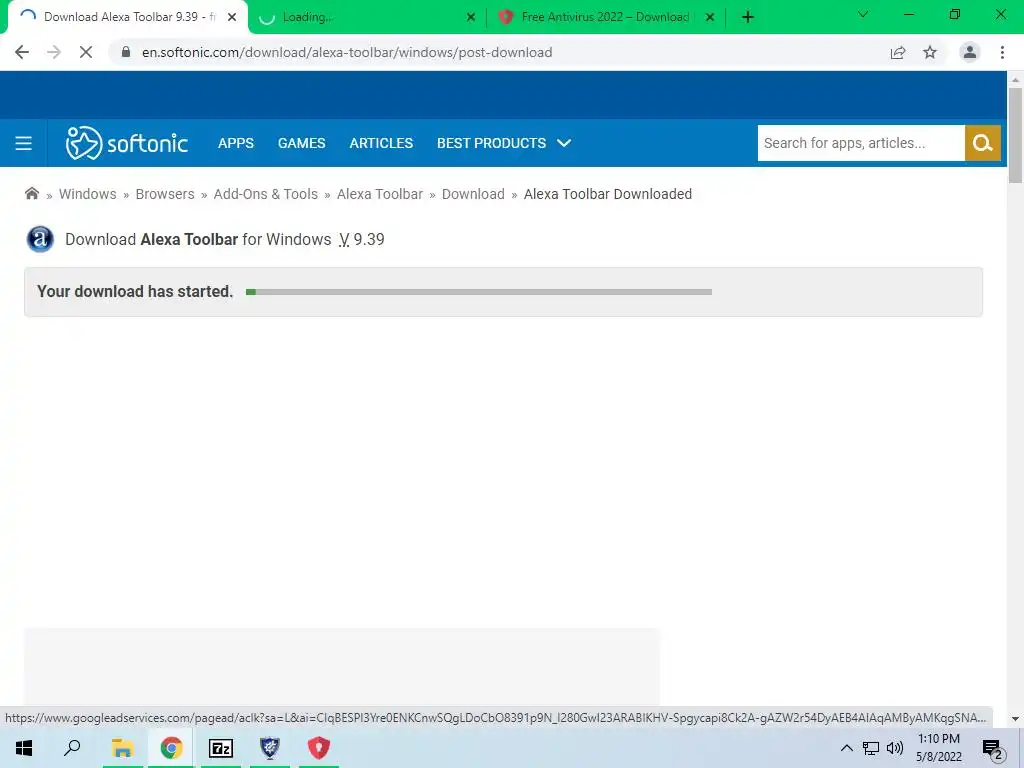Click the forward navigation arrow
Viewport: 1024px width, 768px height.
(54, 52)
